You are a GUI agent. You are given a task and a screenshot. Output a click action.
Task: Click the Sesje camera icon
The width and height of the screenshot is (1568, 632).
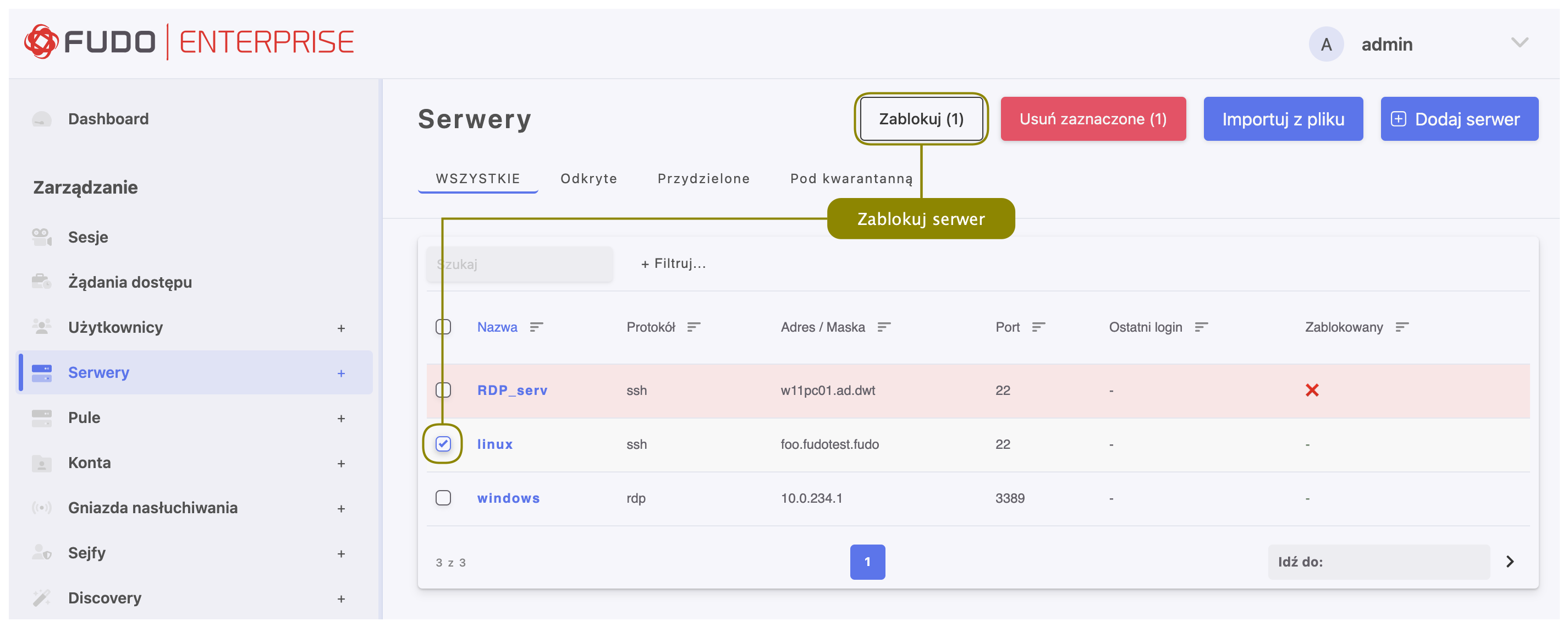(x=41, y=237)
